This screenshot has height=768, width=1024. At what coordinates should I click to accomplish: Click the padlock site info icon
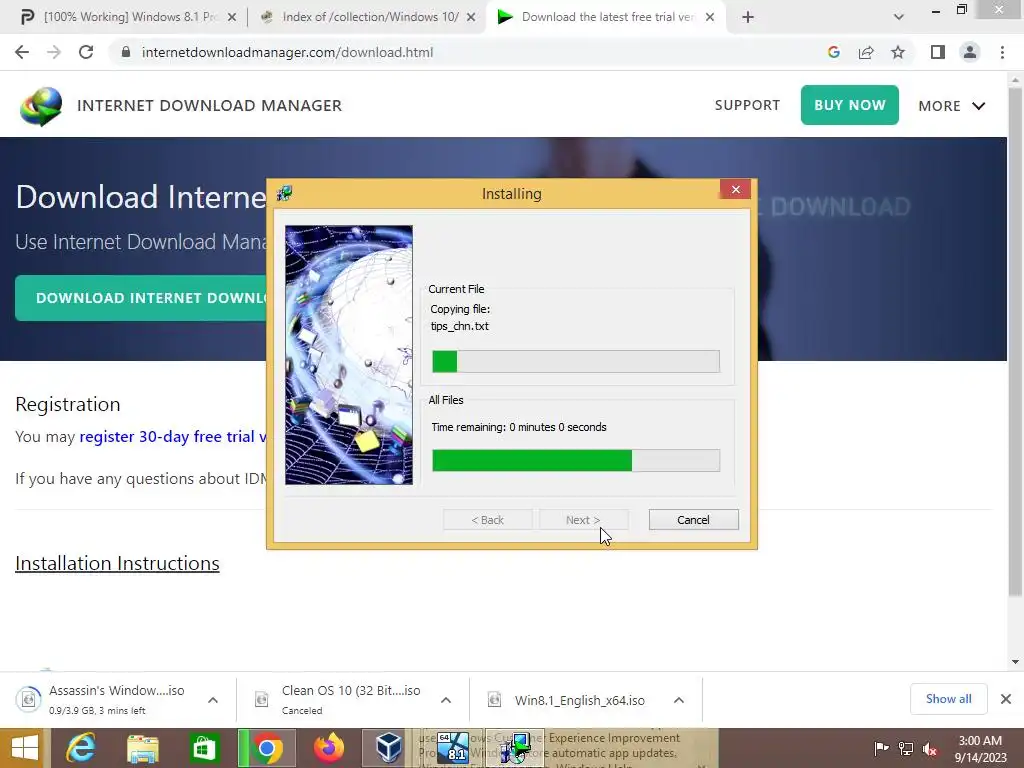pos(126,52)
